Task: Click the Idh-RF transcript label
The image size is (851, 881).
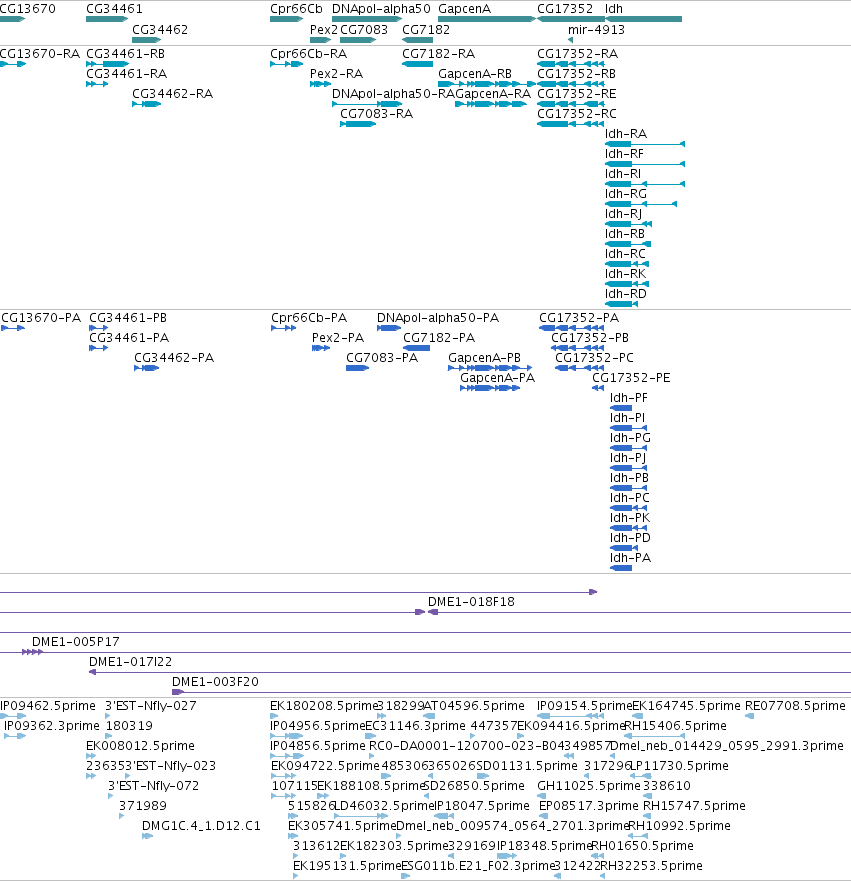Action: [x=624, y=154]
